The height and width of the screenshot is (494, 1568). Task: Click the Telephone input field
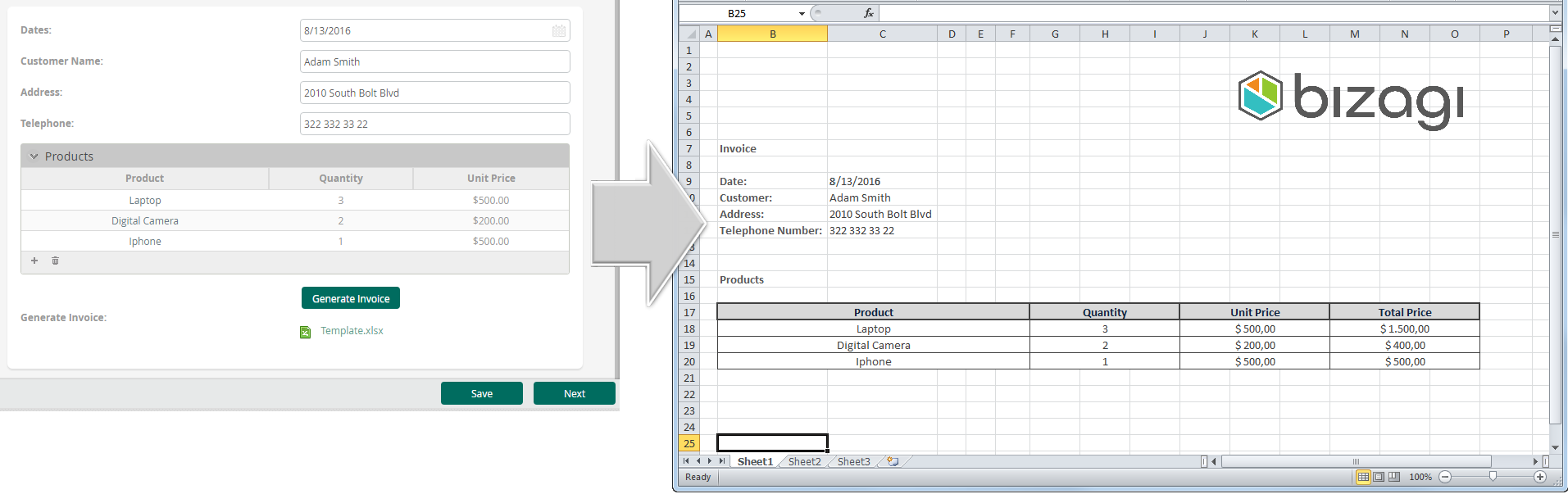coord(435,124)
